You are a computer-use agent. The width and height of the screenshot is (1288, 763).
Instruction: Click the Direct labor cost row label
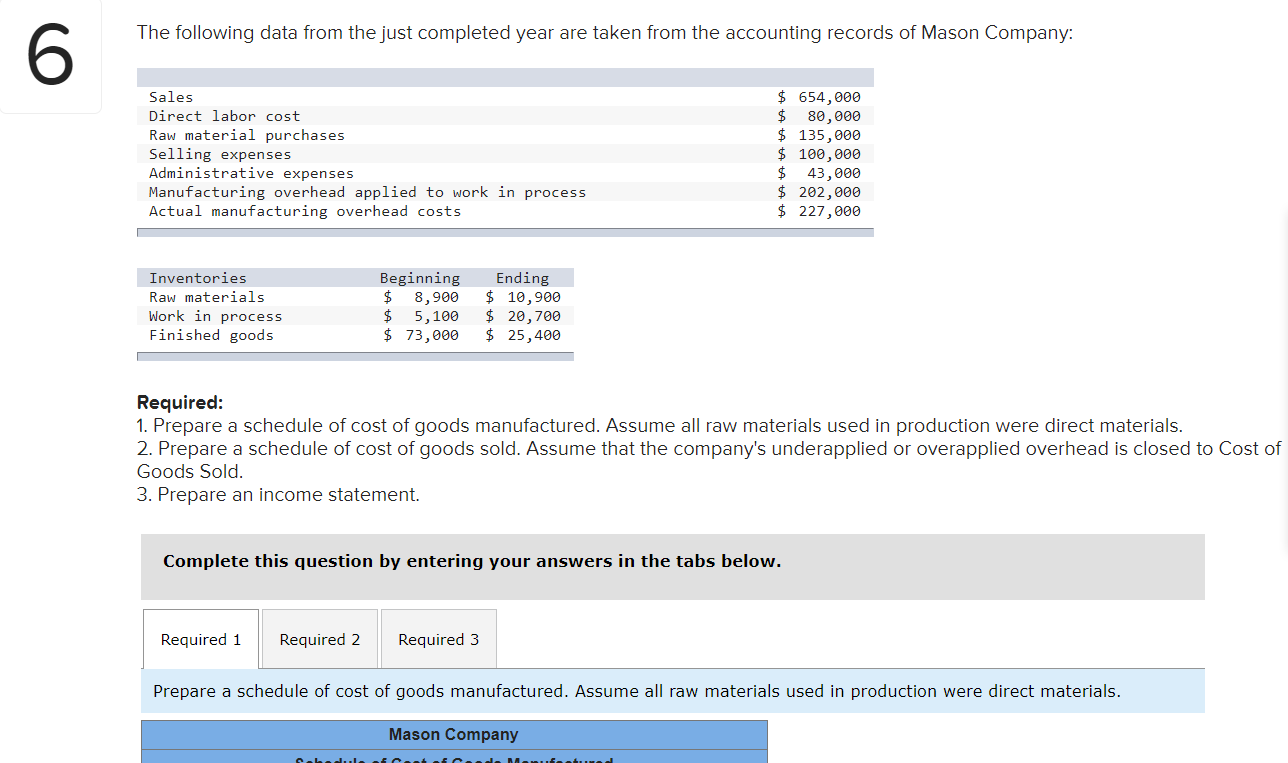(x=224, y=116)
